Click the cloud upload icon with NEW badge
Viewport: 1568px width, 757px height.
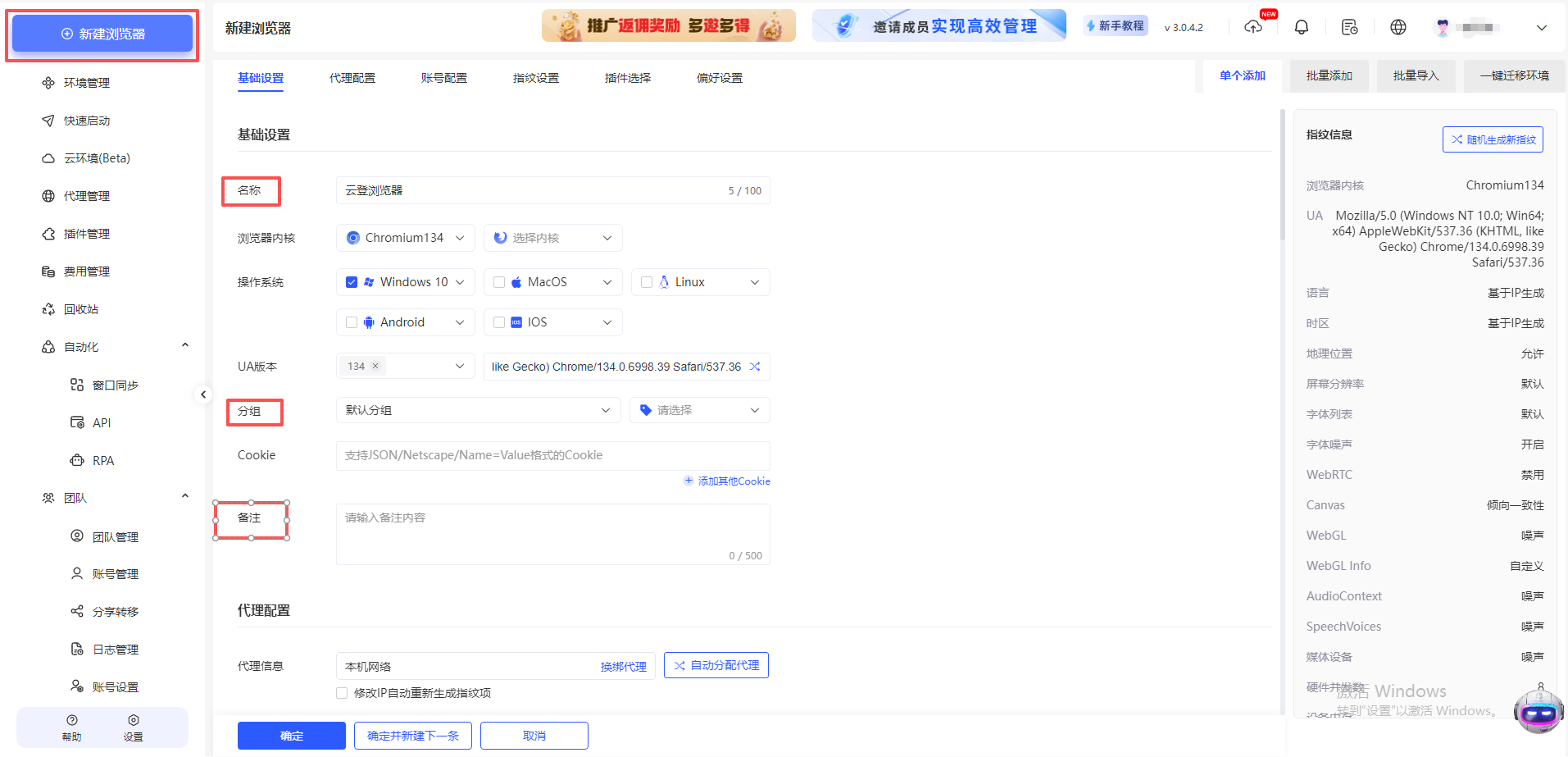pyautogui.click(x=1253, y=27)
